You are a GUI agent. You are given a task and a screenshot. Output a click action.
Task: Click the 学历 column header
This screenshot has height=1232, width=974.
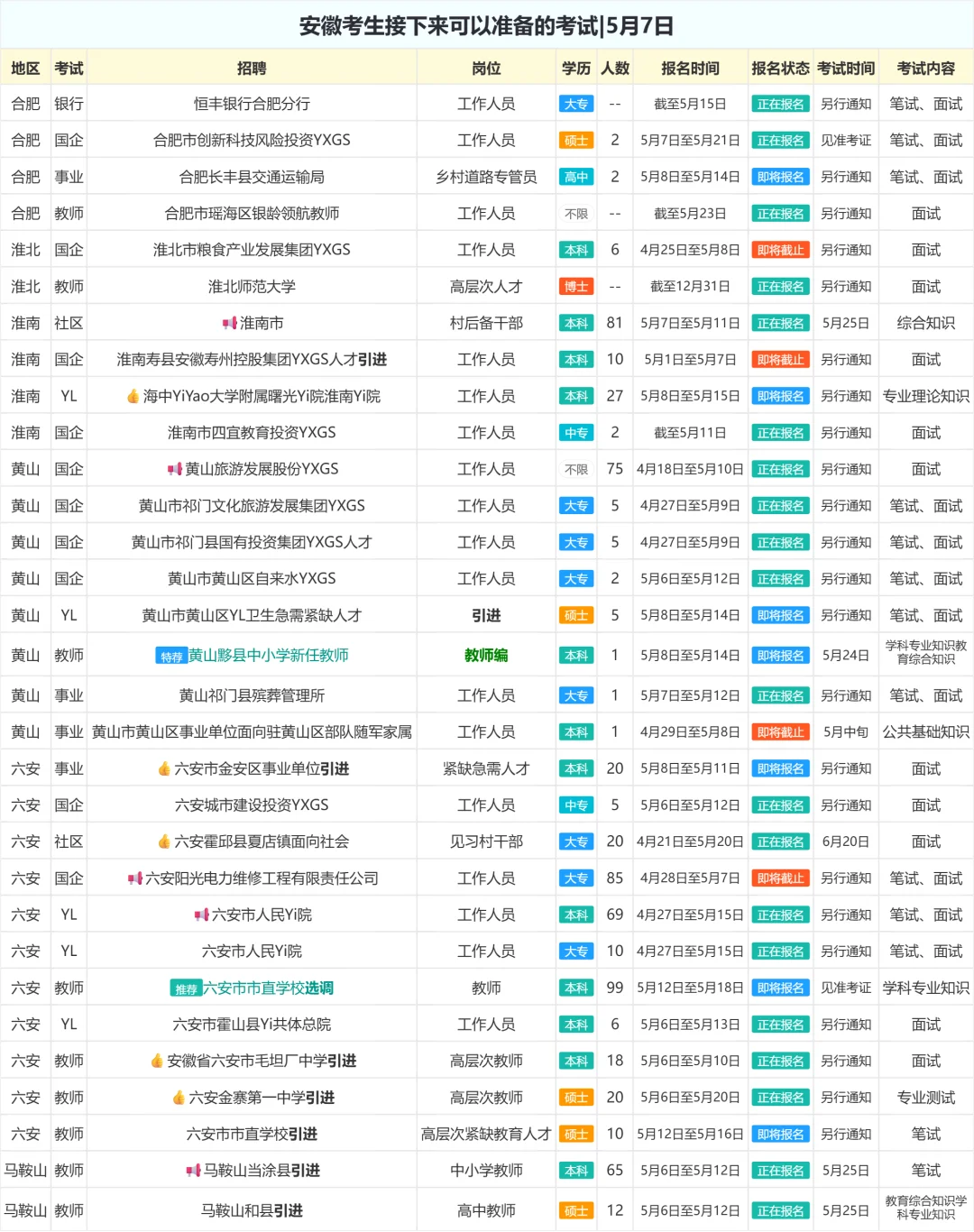click(x=576, y=68)
